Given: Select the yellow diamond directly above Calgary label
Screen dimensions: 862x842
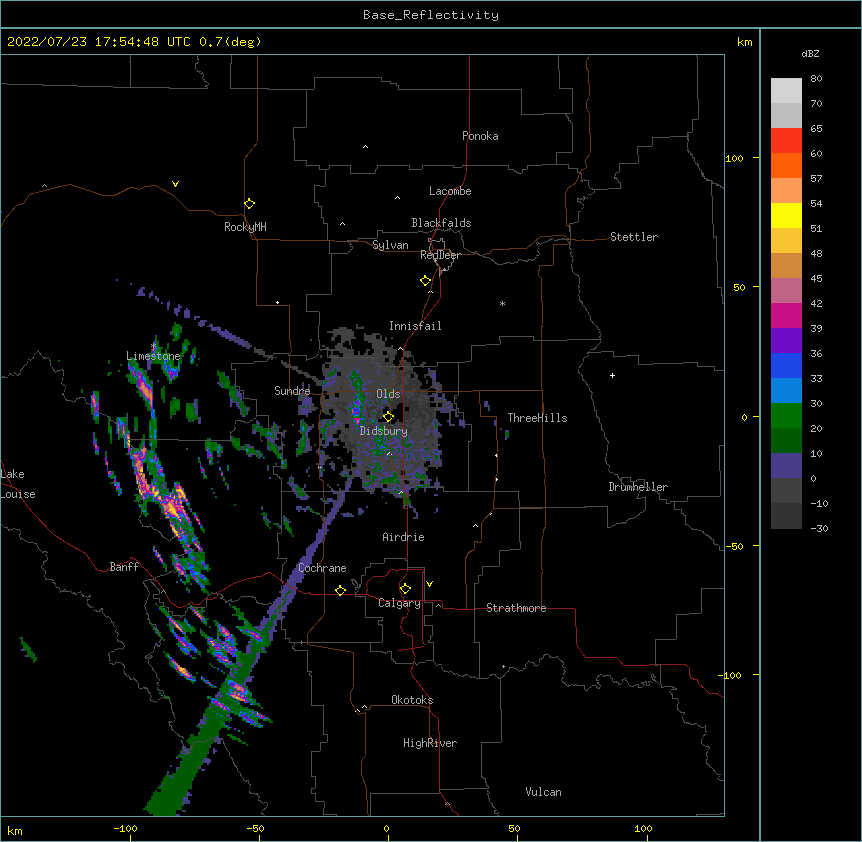Looking at the screenshot, I should coord(405,589).
